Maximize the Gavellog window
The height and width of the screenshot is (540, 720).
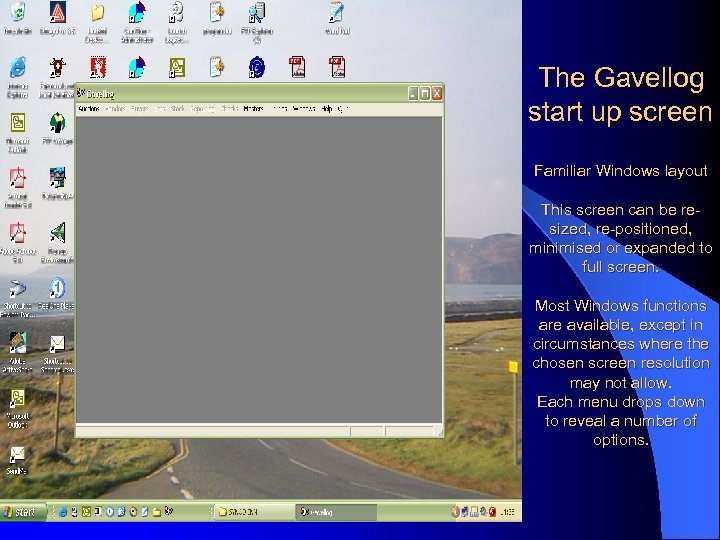[425, 94]
